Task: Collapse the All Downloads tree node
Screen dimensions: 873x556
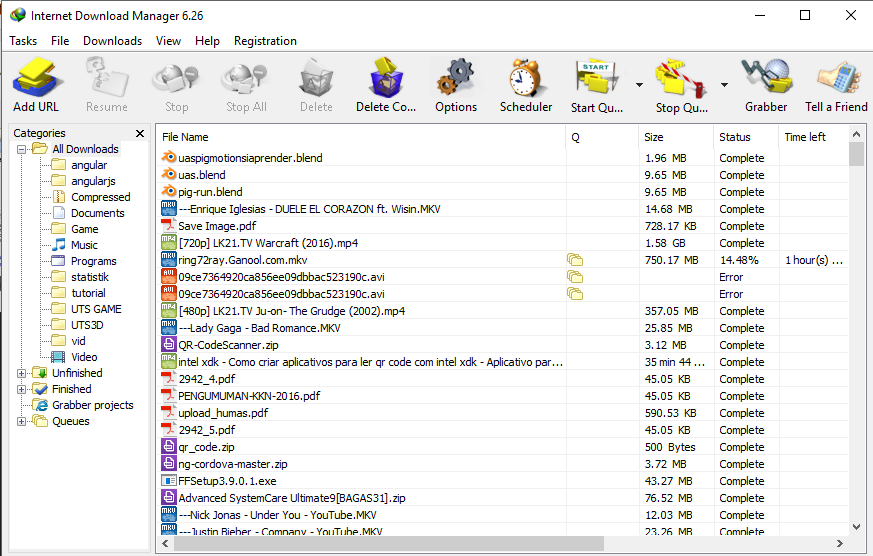Action: tap(21, 149)
